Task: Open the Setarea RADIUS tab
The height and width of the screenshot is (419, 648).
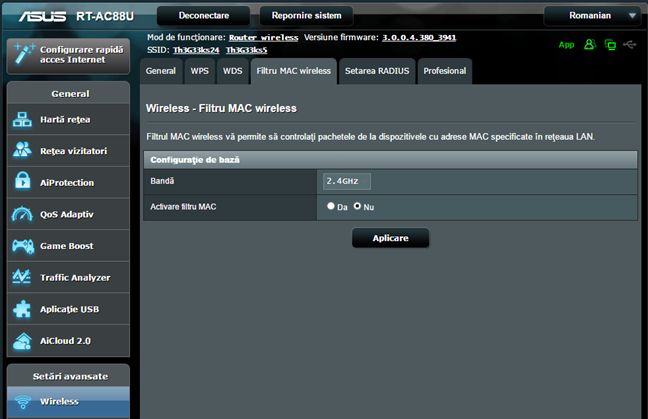Action: click(377, 71)
